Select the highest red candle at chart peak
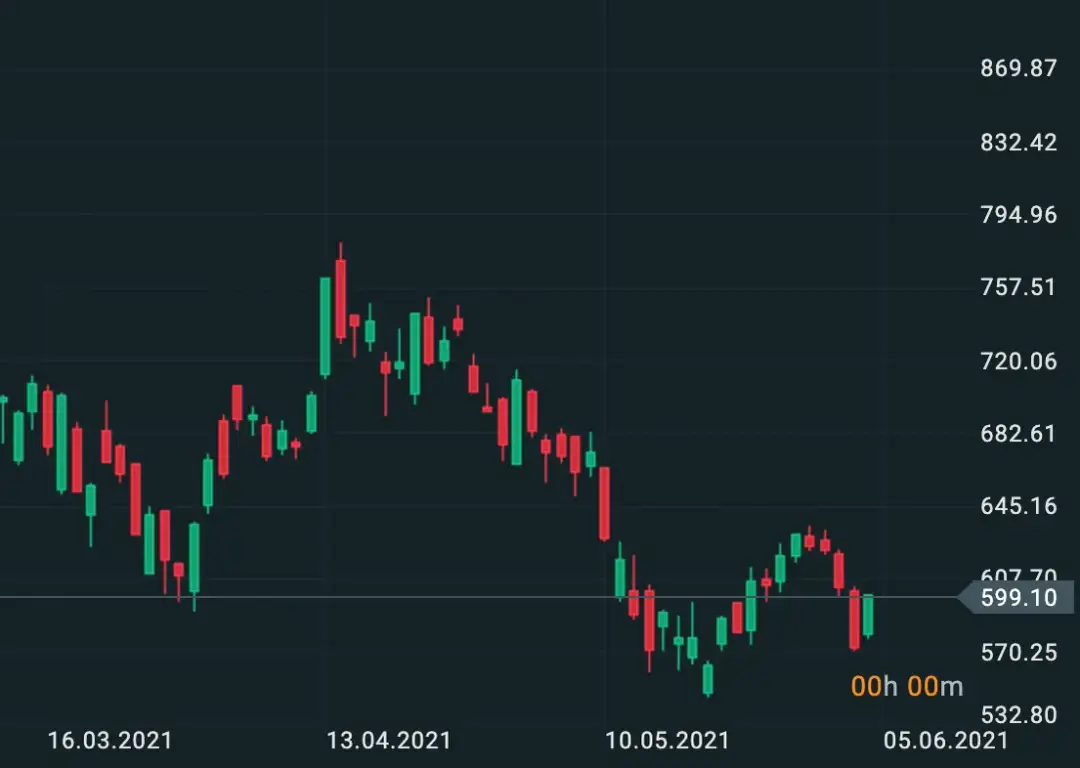 (x=341, y=298)
